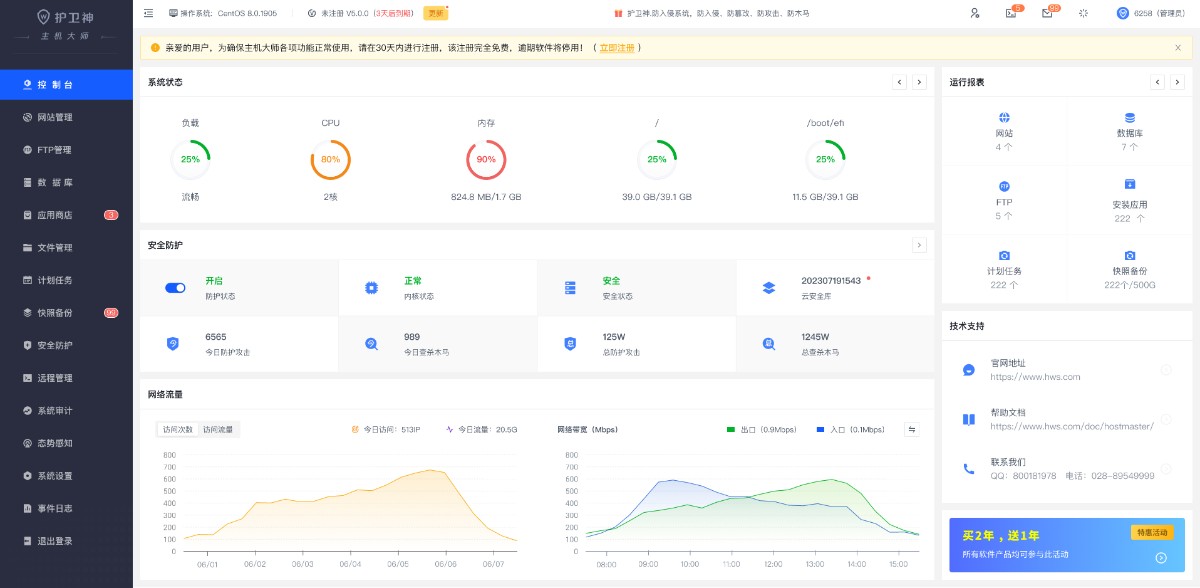Click the 数据库 icon in 运行报表
Screen dimensions: 1200x588
pyautogui.click(x=1129, y=118)
